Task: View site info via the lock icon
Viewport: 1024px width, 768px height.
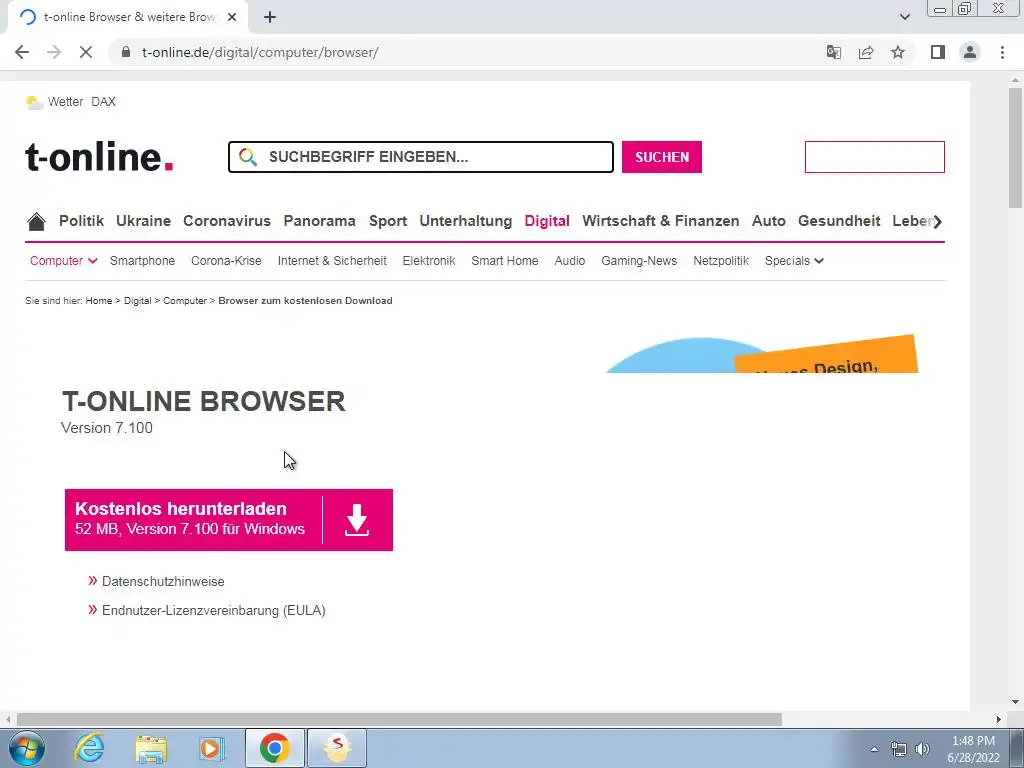Action: click(126, 52)
